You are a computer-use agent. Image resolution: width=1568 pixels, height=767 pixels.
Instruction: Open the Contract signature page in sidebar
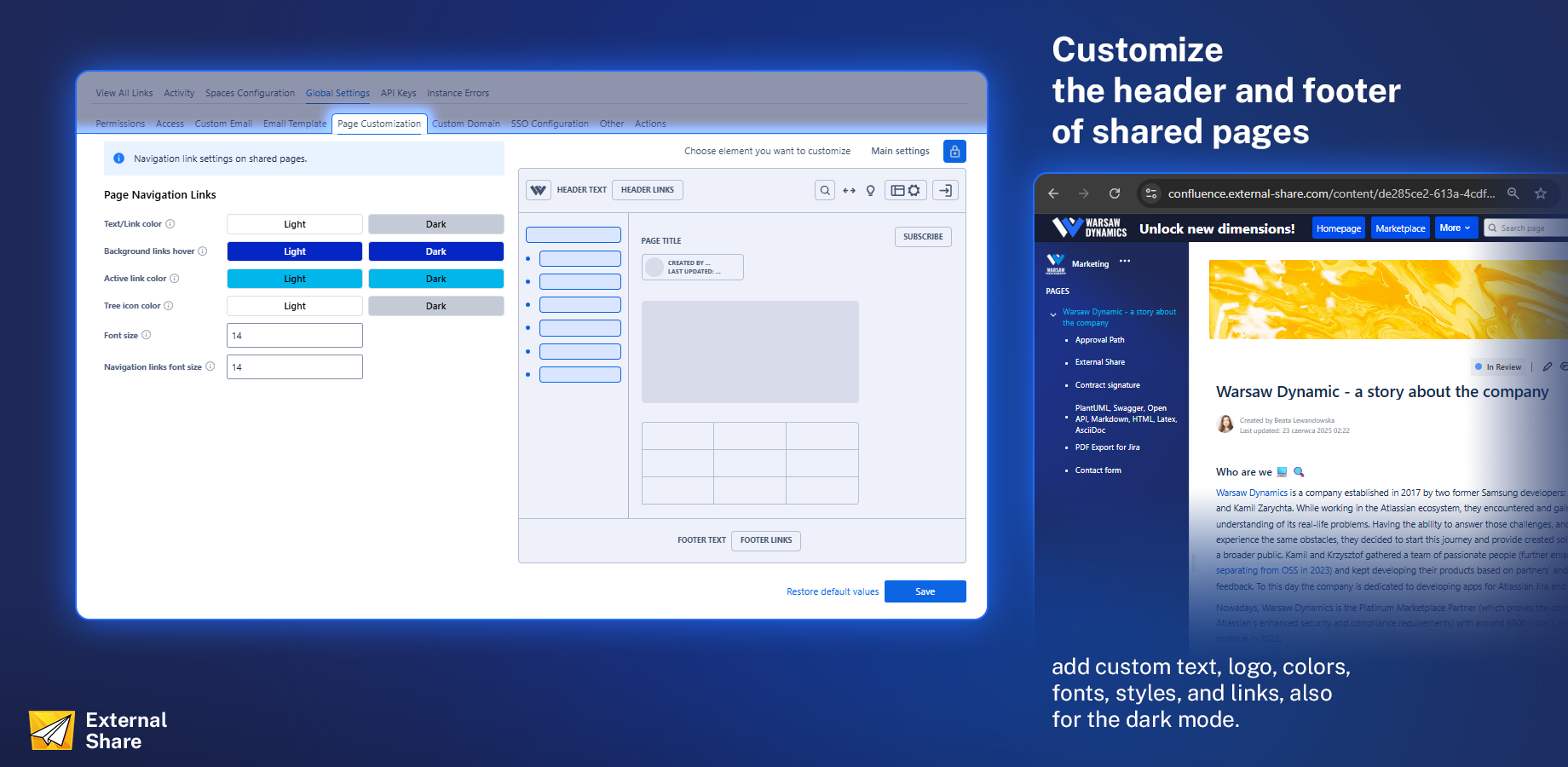1107,385
